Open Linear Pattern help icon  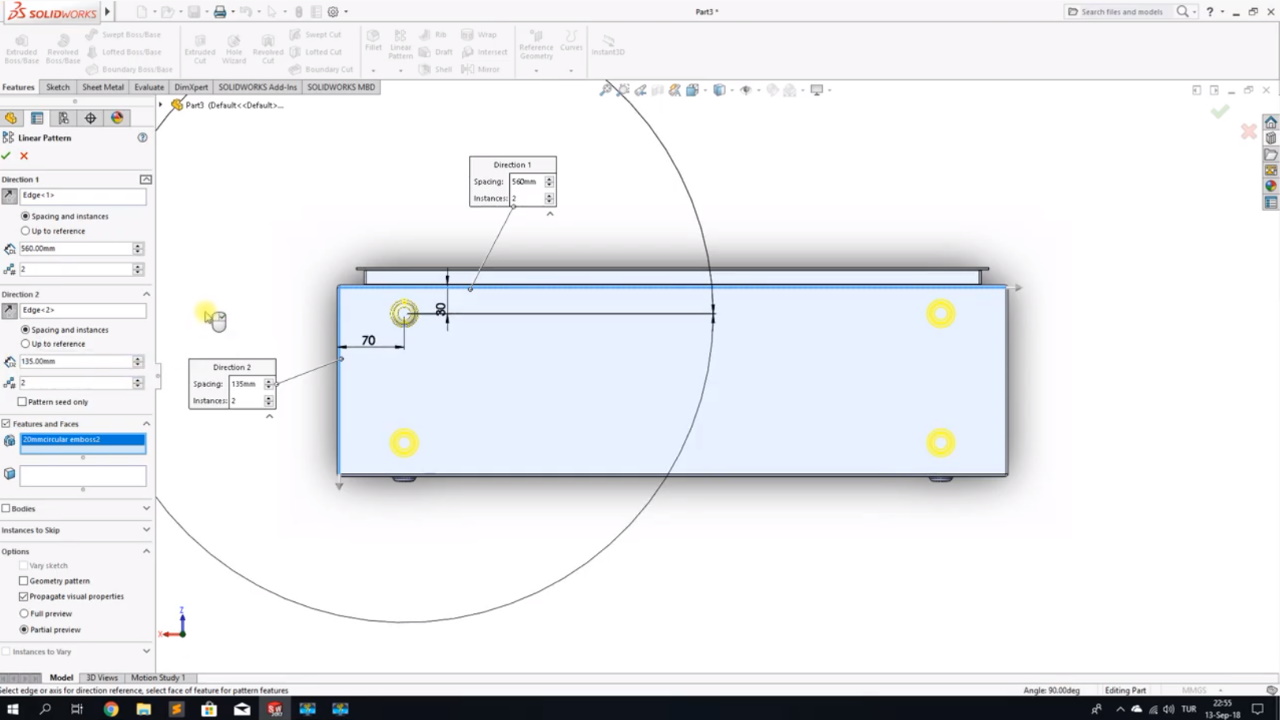click(x=142, y=138)
